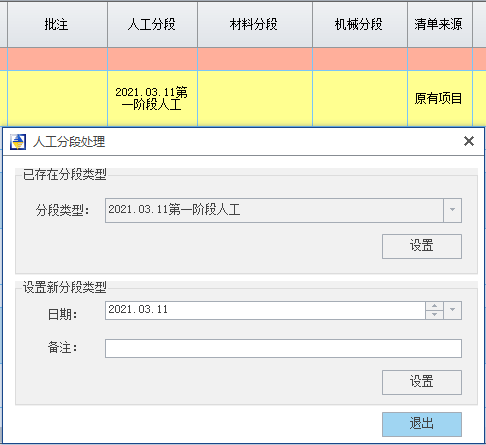Open the 日期 calendar dropdown arrow
The width and height of the screenshot is (486, 445).
click(452, 310)
